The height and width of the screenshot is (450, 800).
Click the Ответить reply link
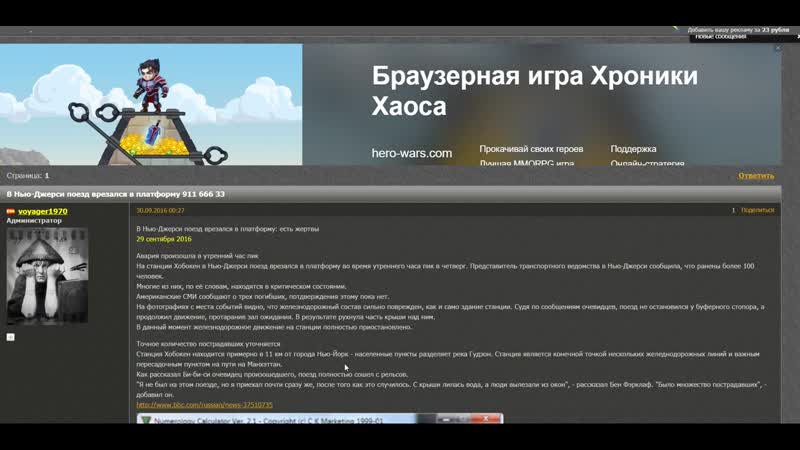pos(756,176)
